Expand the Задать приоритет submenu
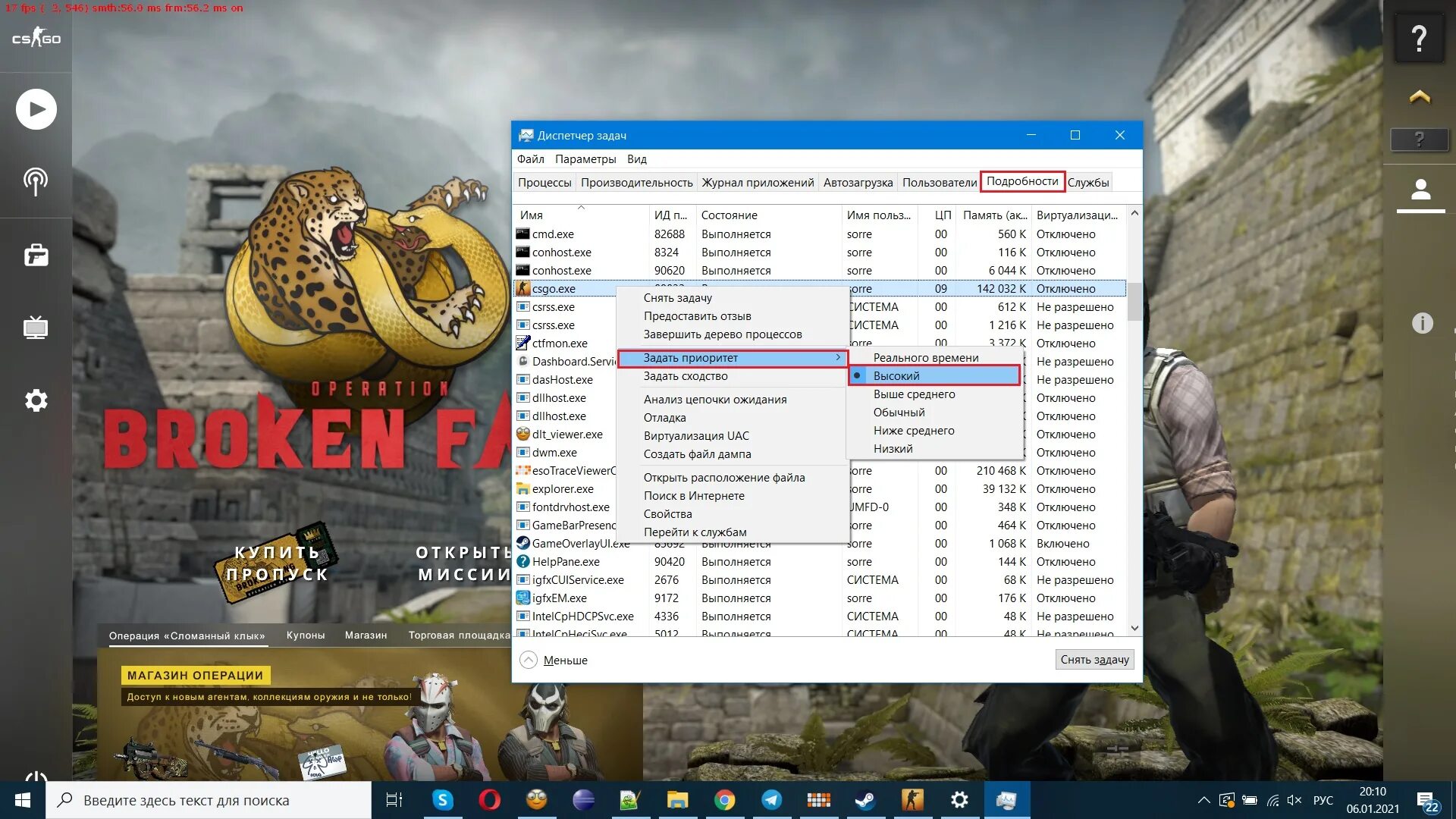1456x819 pixels. pos(733,357)
